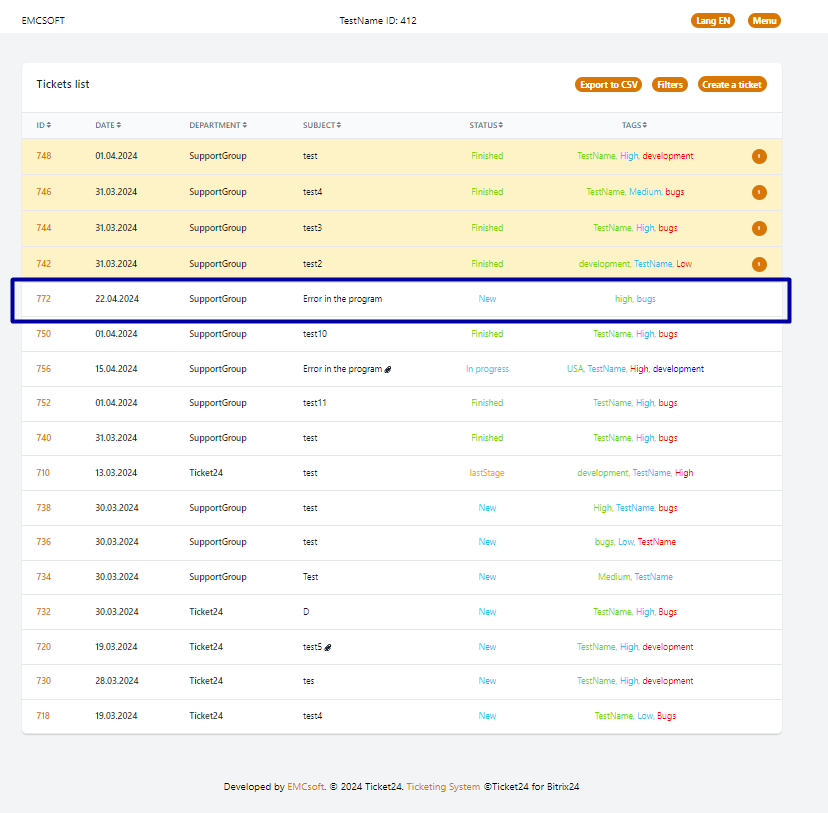Click the attachment paperclip on ticket 756
The height and width of the screenshot is (813, 828).
point(388,369)
